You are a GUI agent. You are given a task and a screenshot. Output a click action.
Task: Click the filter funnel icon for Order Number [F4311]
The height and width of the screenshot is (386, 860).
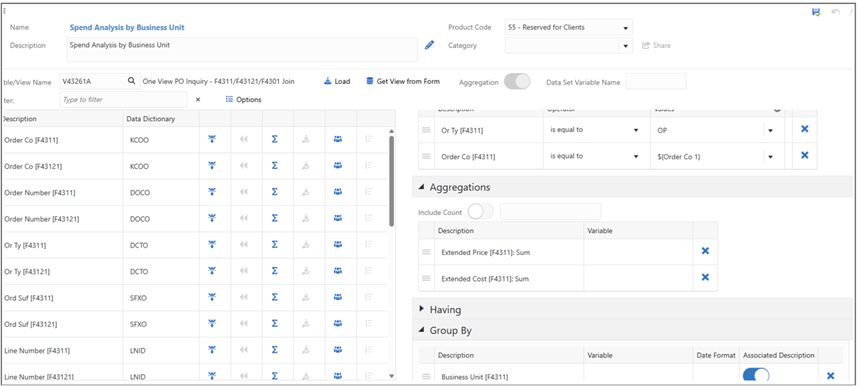[212, 192]
